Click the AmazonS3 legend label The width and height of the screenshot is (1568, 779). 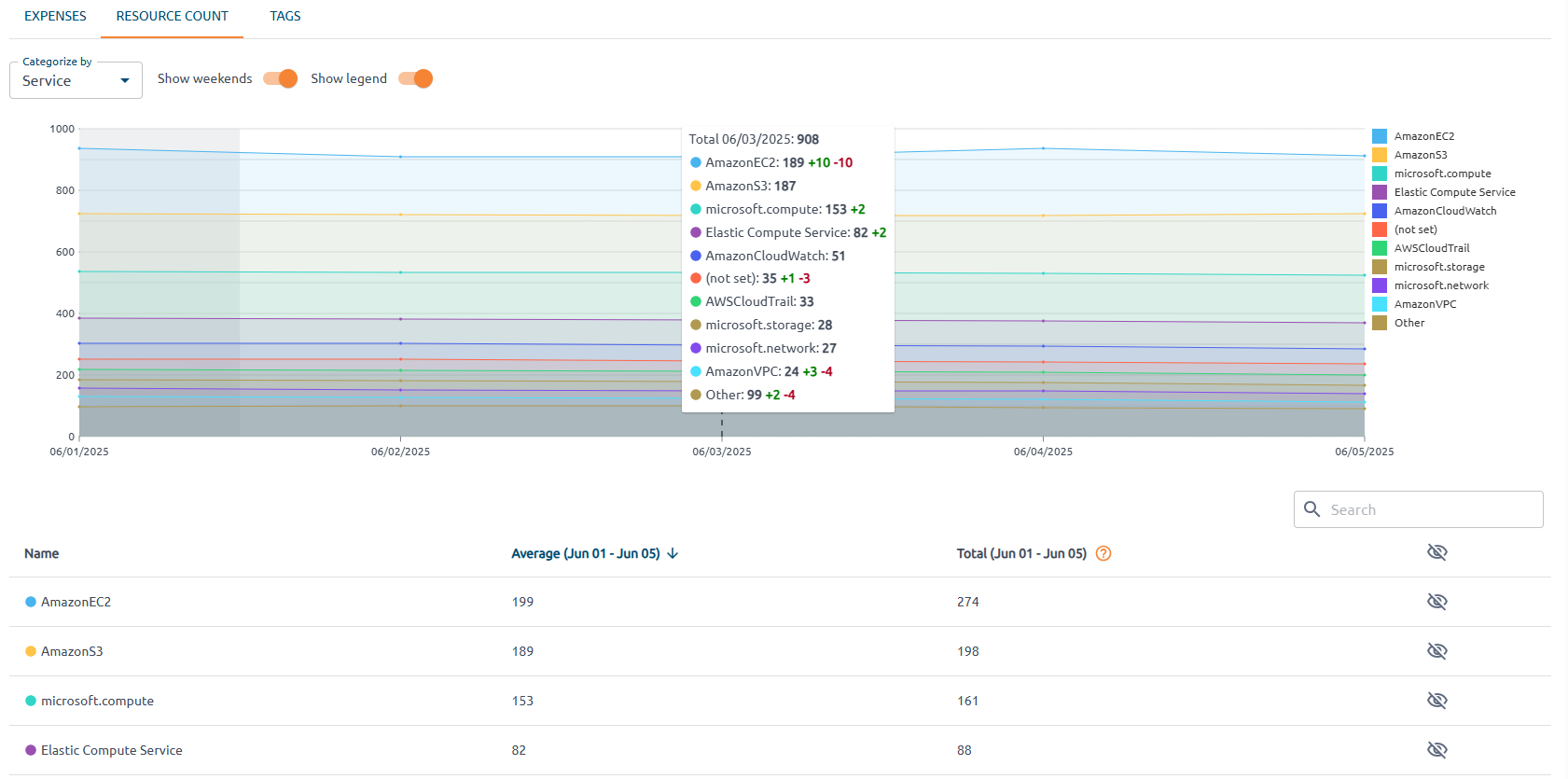1421,155
